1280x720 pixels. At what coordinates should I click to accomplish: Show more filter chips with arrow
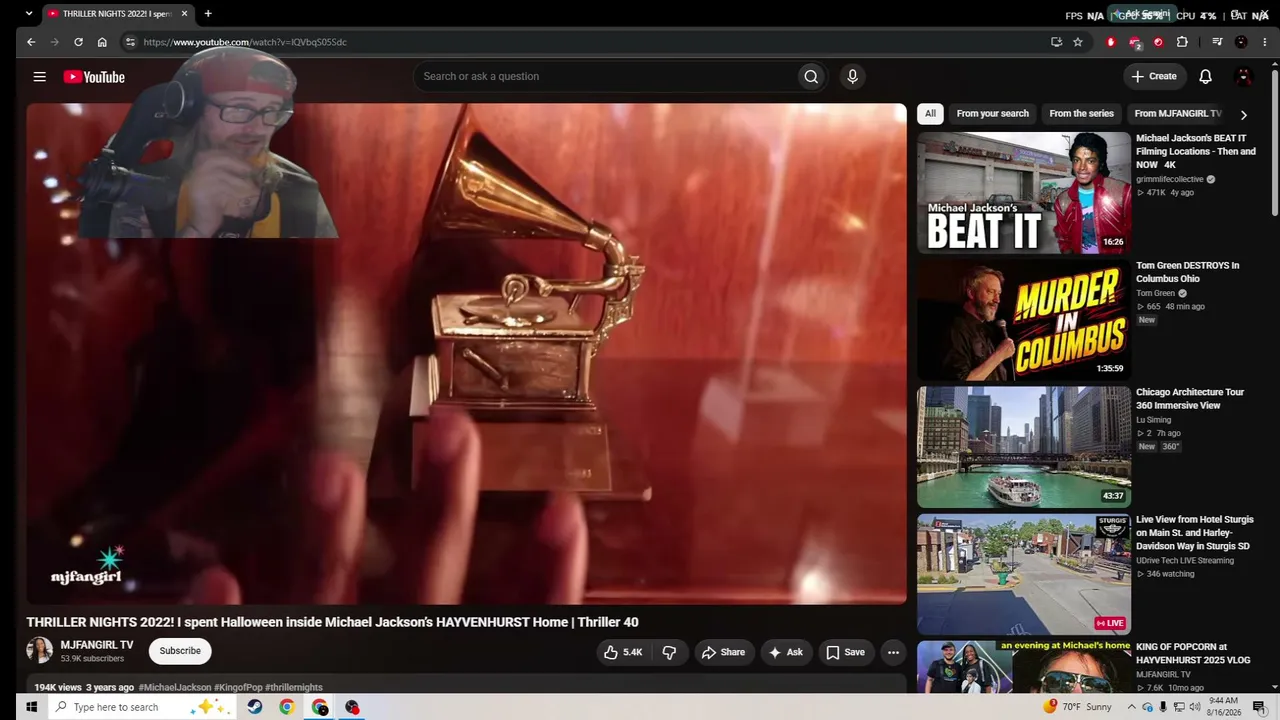1243,114
